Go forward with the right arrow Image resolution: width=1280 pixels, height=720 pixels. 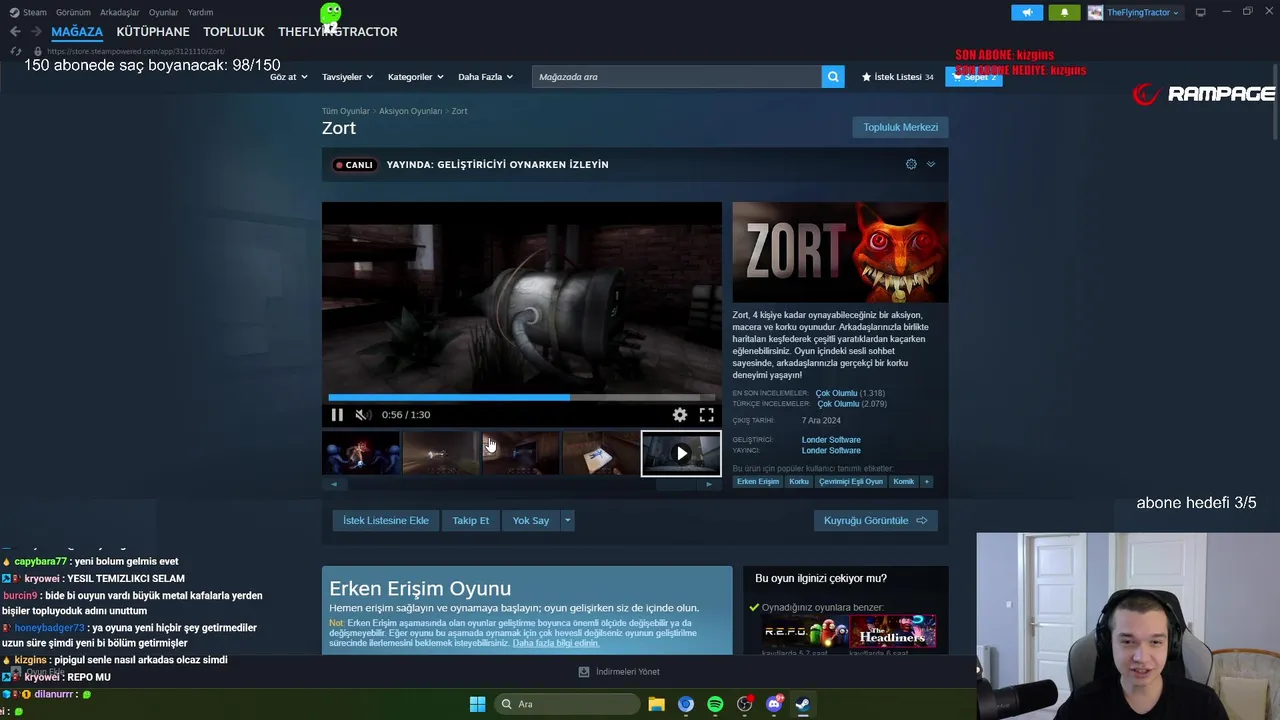(x=36, y=32)
